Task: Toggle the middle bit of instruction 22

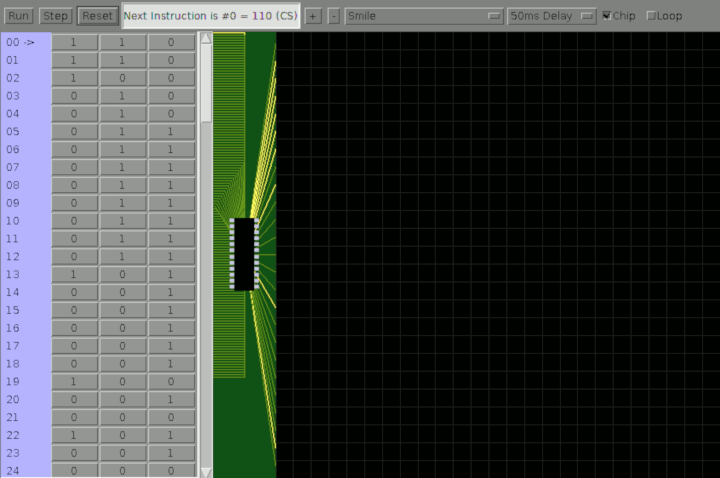Action: [x=123, y=435]
